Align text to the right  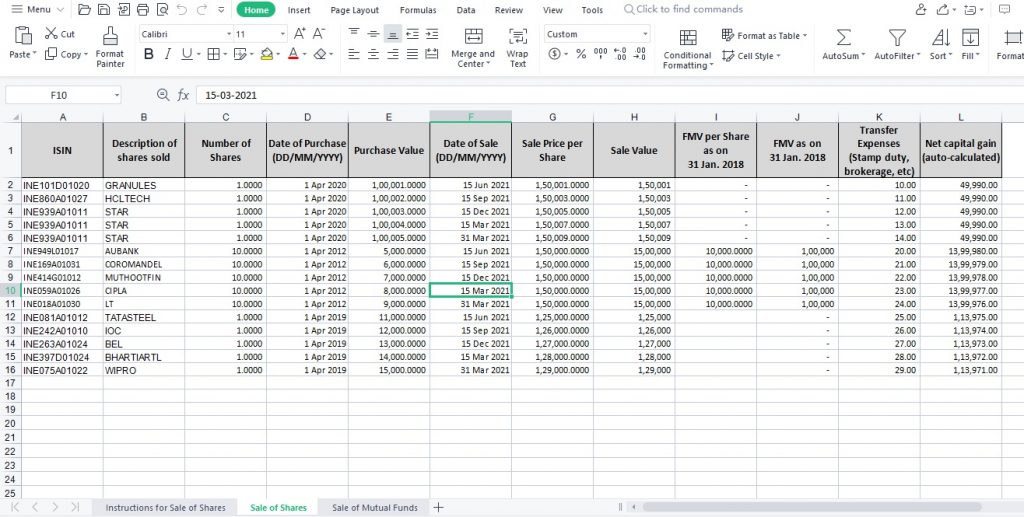click(x=392, y=54)
